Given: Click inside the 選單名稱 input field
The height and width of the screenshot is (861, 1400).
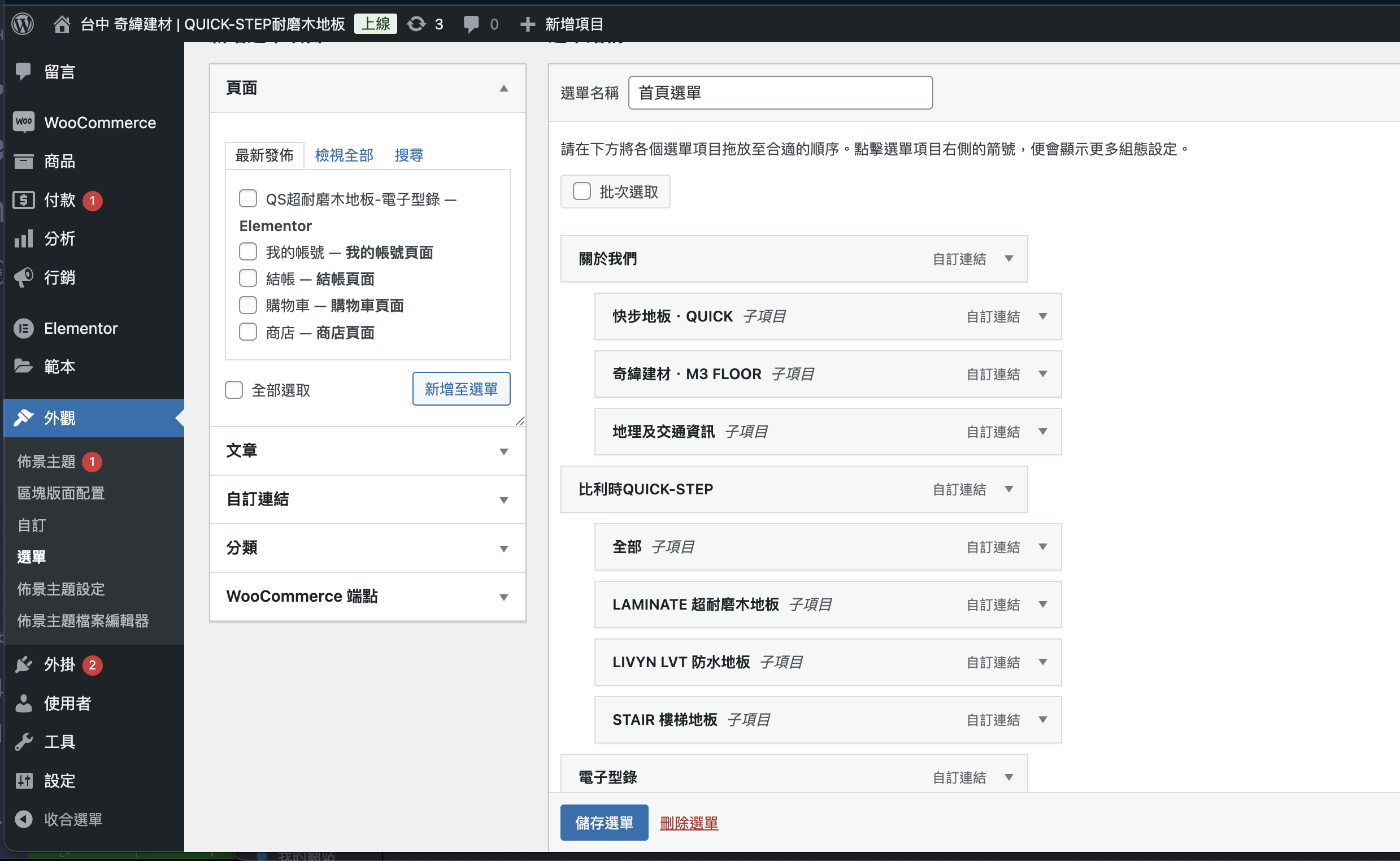Looking at the screenshot, I should tap(780, 92).
